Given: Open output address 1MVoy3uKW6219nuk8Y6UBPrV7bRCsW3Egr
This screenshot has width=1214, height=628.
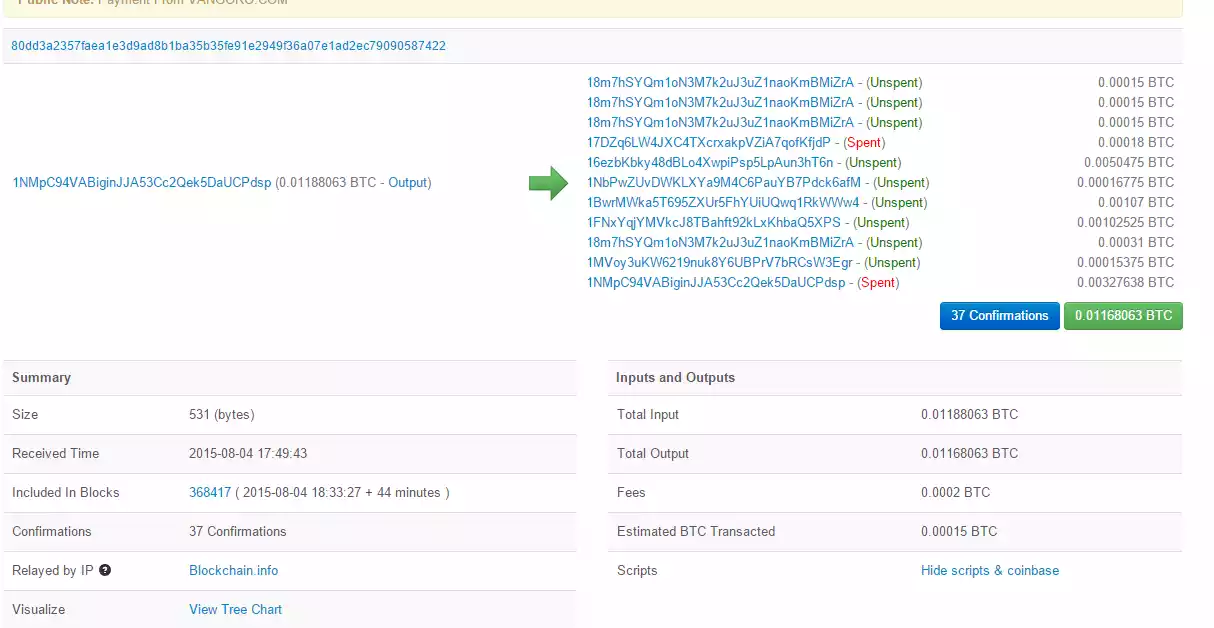Looking at the screenshot, I should tap(719, 263).
